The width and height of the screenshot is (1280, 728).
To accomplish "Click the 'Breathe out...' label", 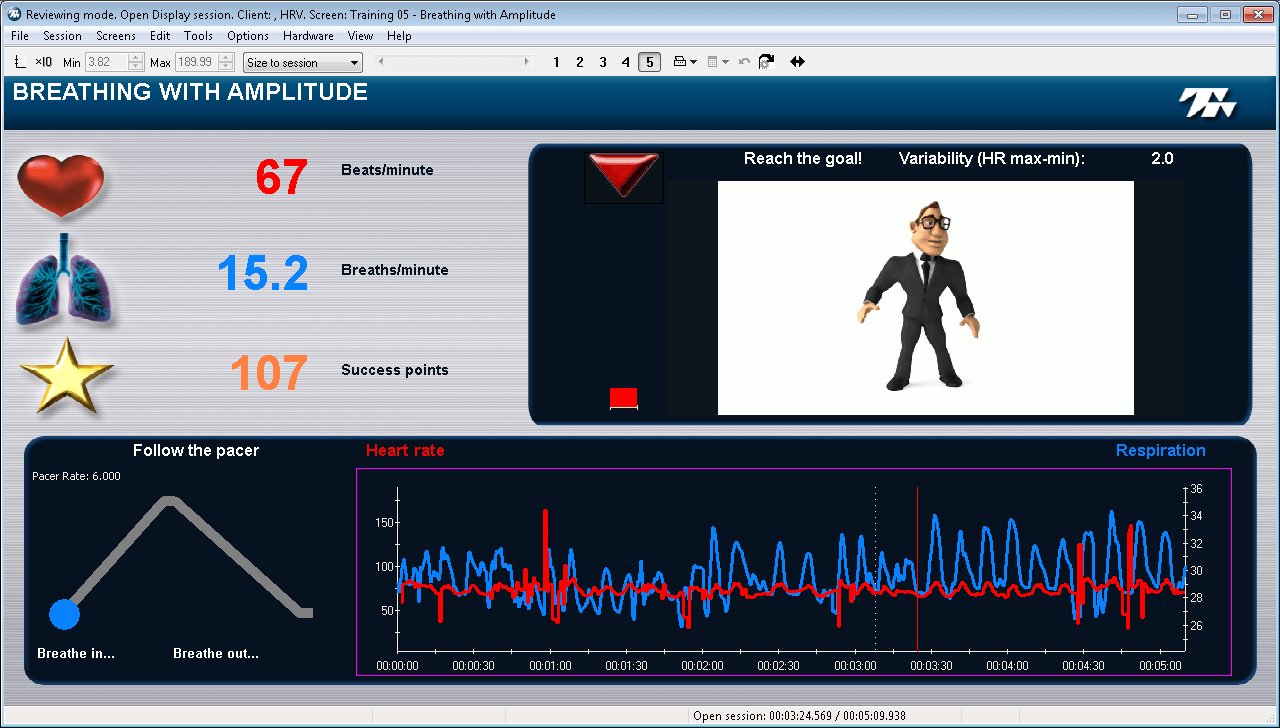I will [x=216, y=653].
